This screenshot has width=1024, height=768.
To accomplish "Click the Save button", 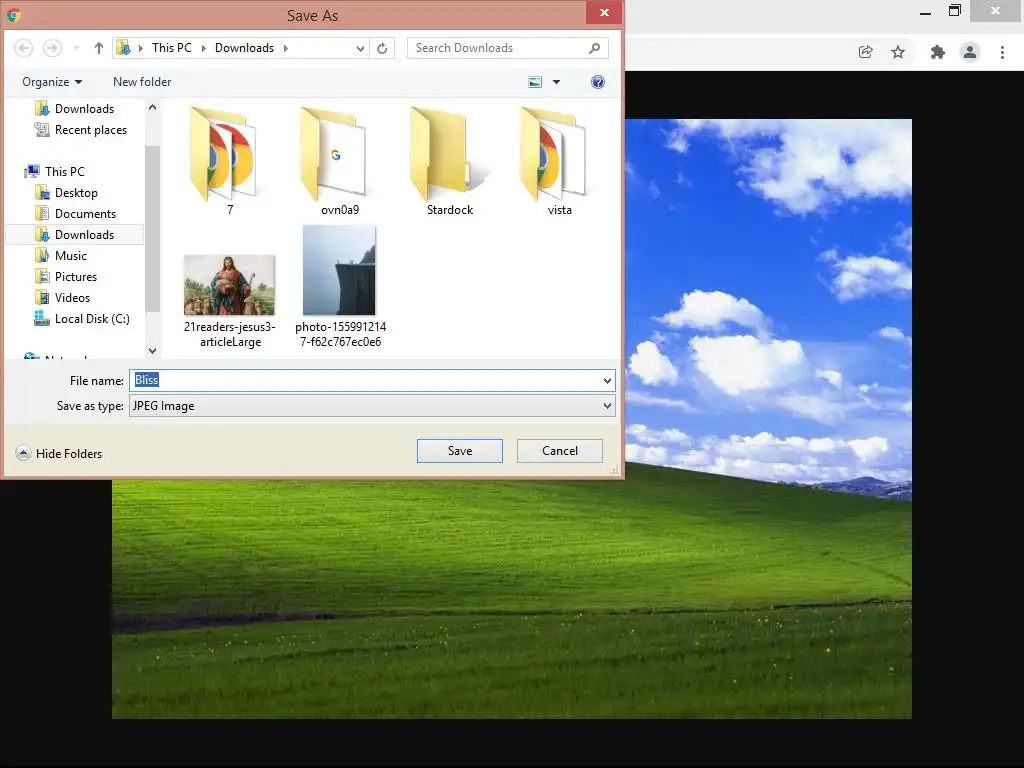I will click(x=460, y=451).
